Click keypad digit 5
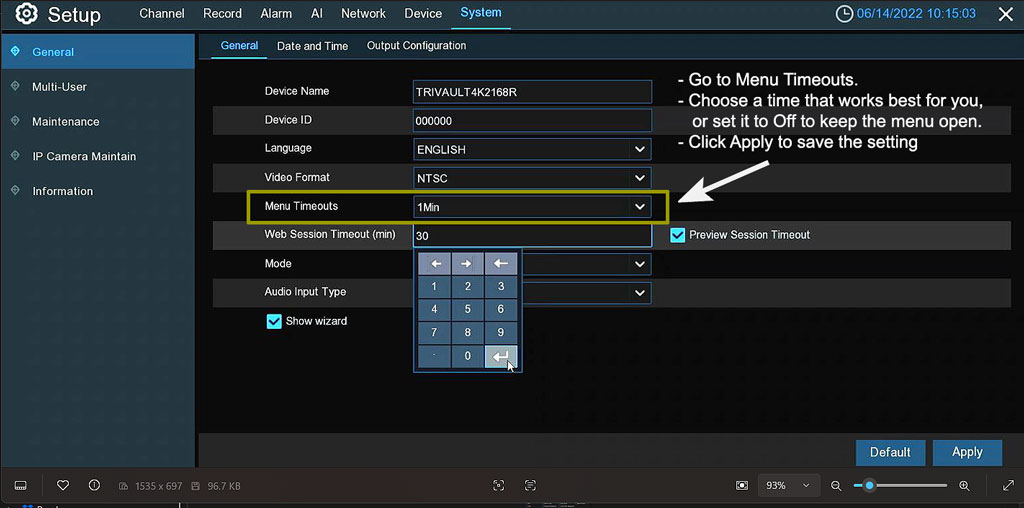Viewport: 1024px width, 508px height. (468, 310)
